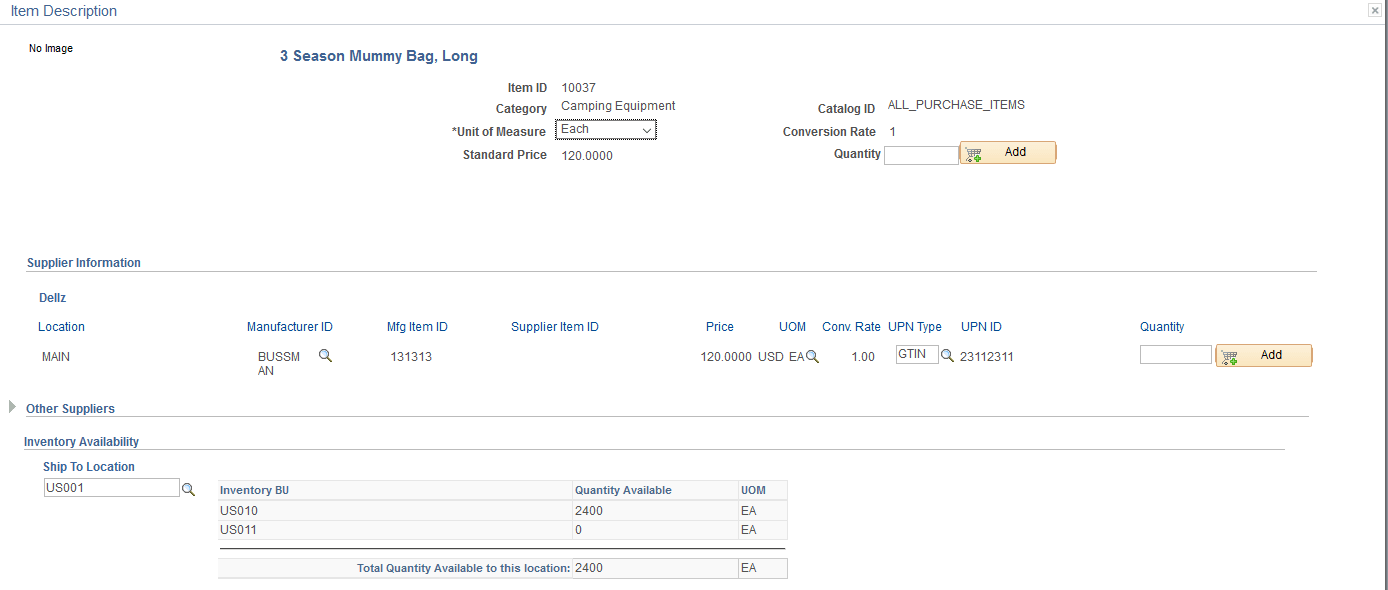Open the UOM lookup magnifier icon

pos(812,357)
